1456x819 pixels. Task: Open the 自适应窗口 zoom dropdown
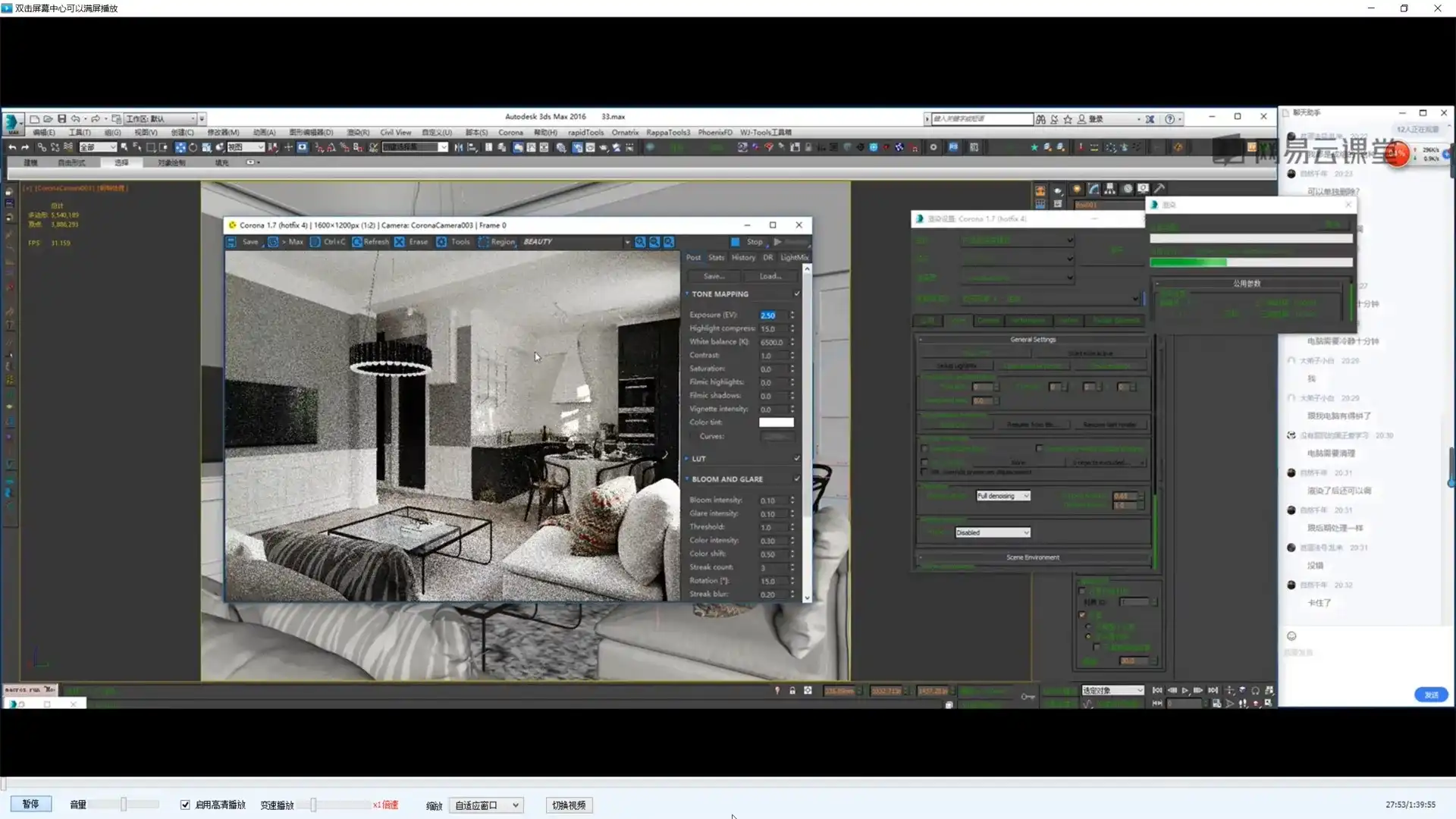tap(486, 805)
